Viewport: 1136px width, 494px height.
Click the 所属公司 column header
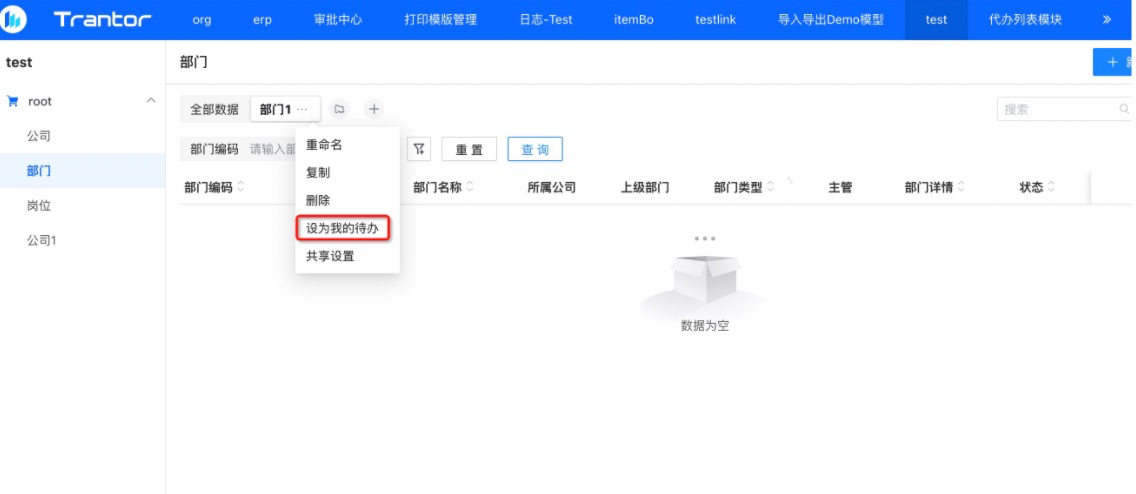point(551,188)
